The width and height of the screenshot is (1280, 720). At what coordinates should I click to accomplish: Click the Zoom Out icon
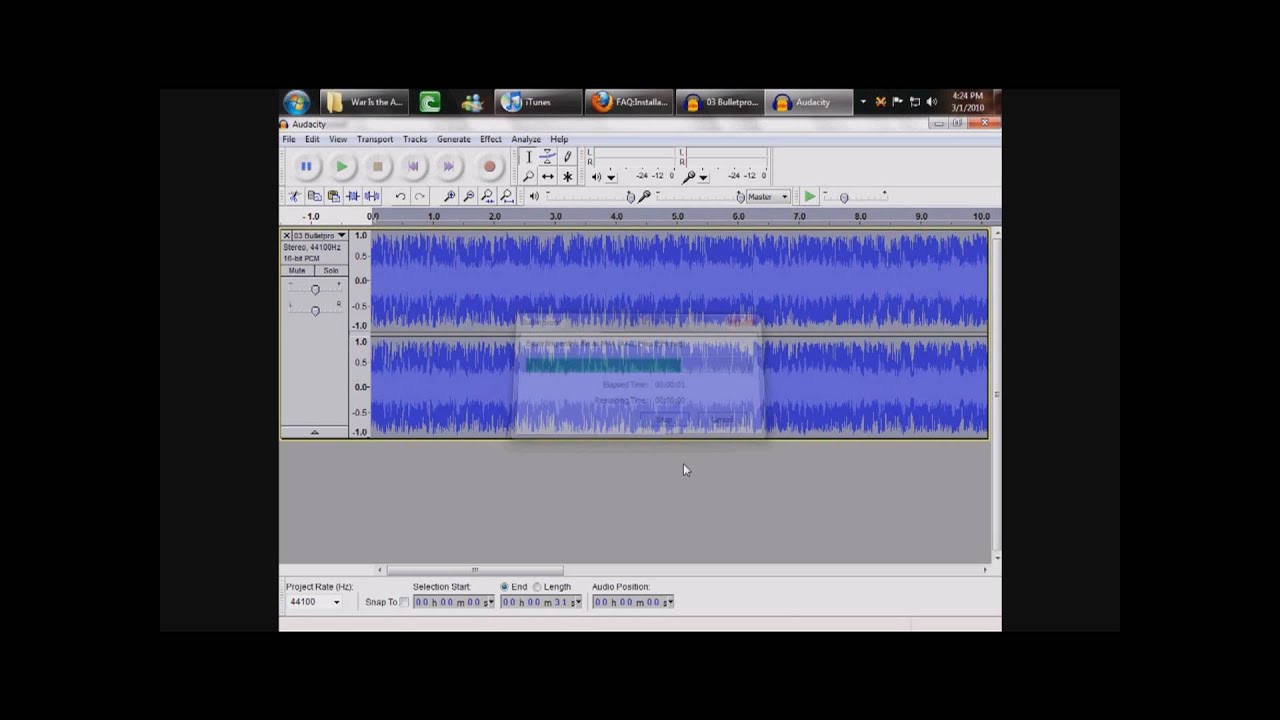[x=468, y=197]
